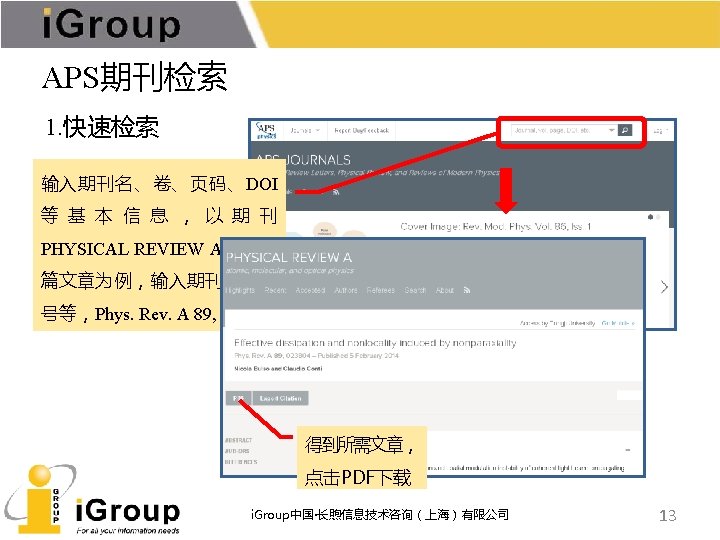
Task: Download the article via PDF button
Action: click(x=238, y=398)
